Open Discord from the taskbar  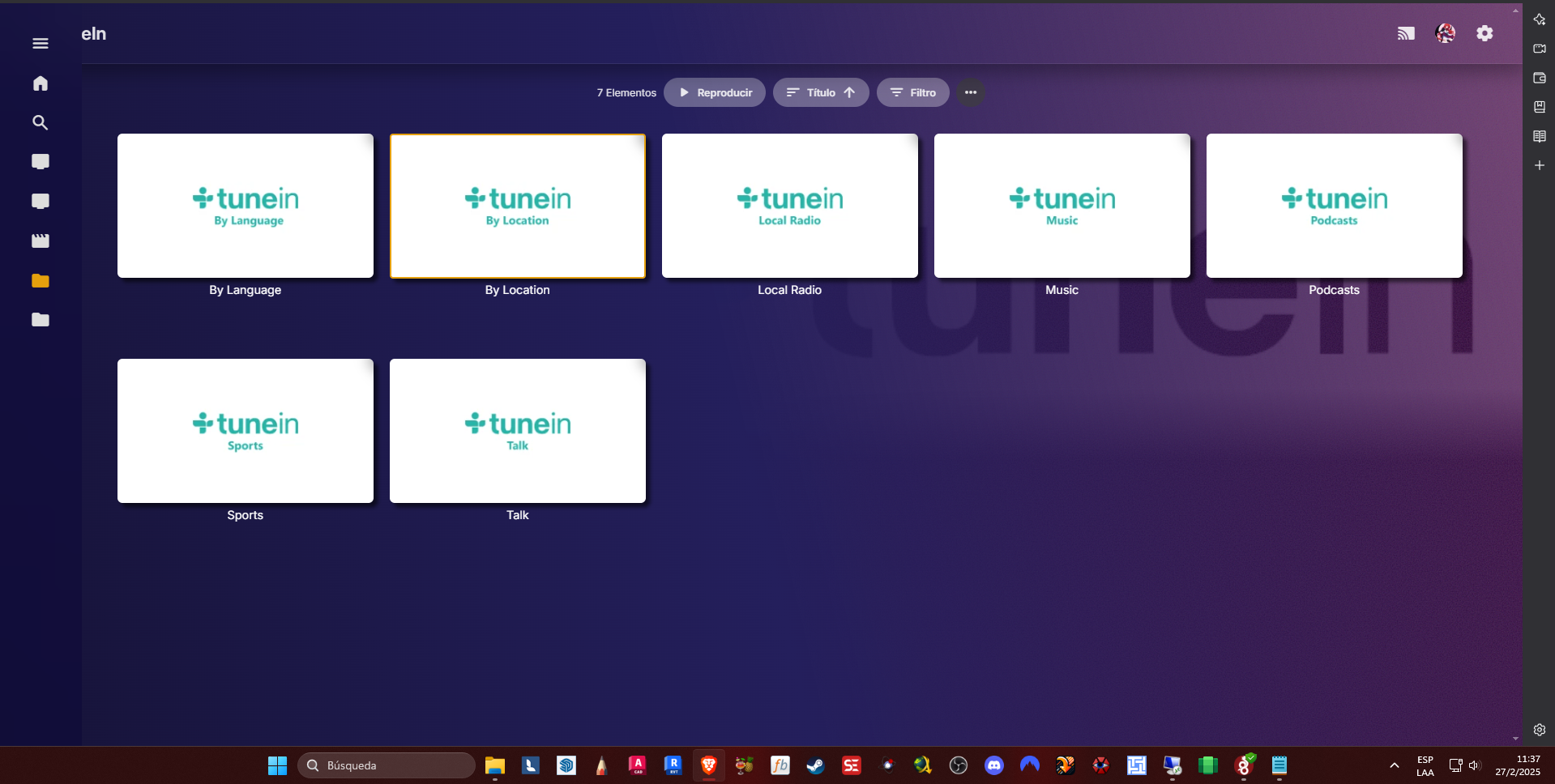[x=994, y=765]
